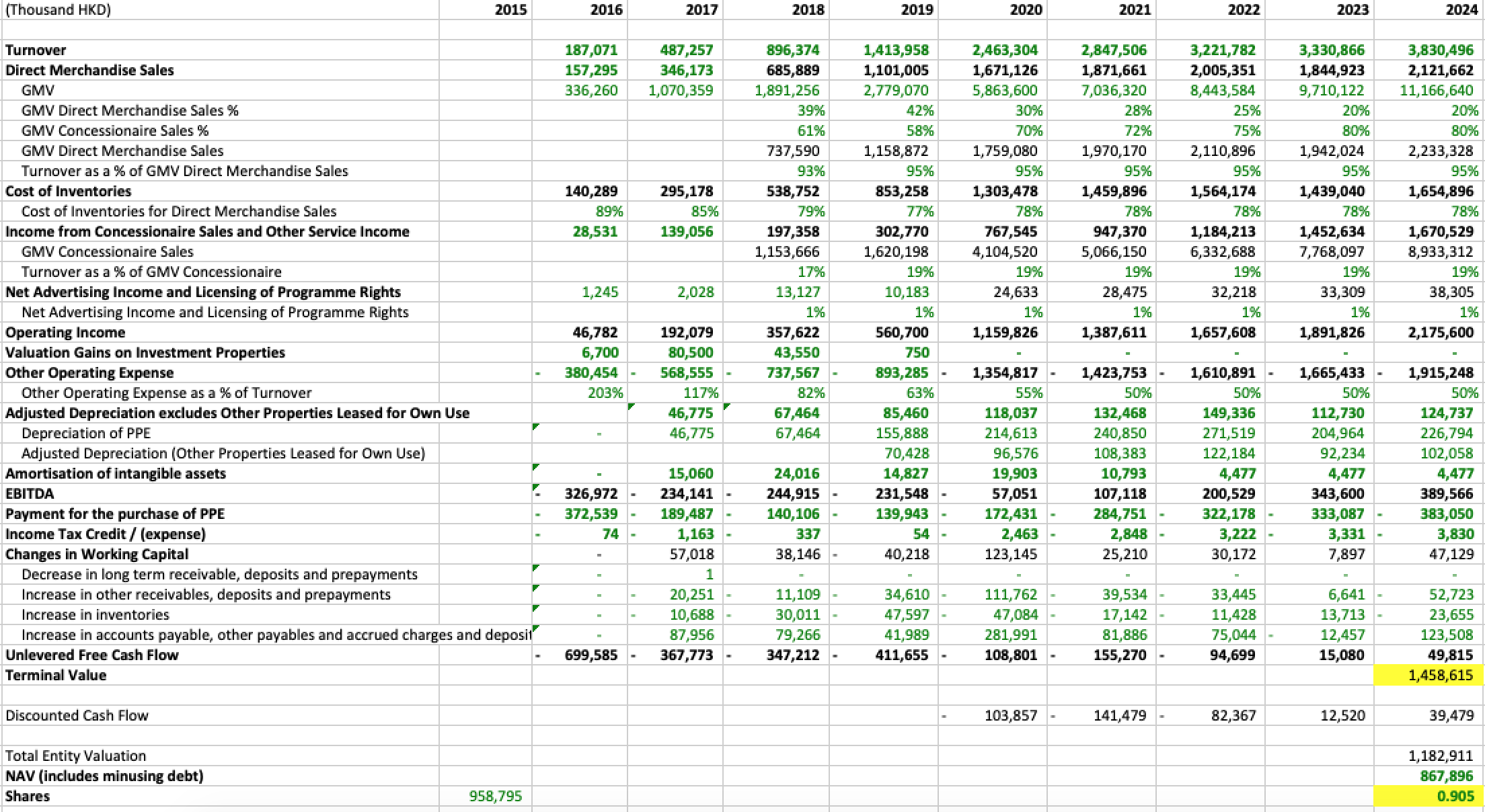Click the 2016 year column header
This screenshot has width=1485, height=812.
coord(606,10)
